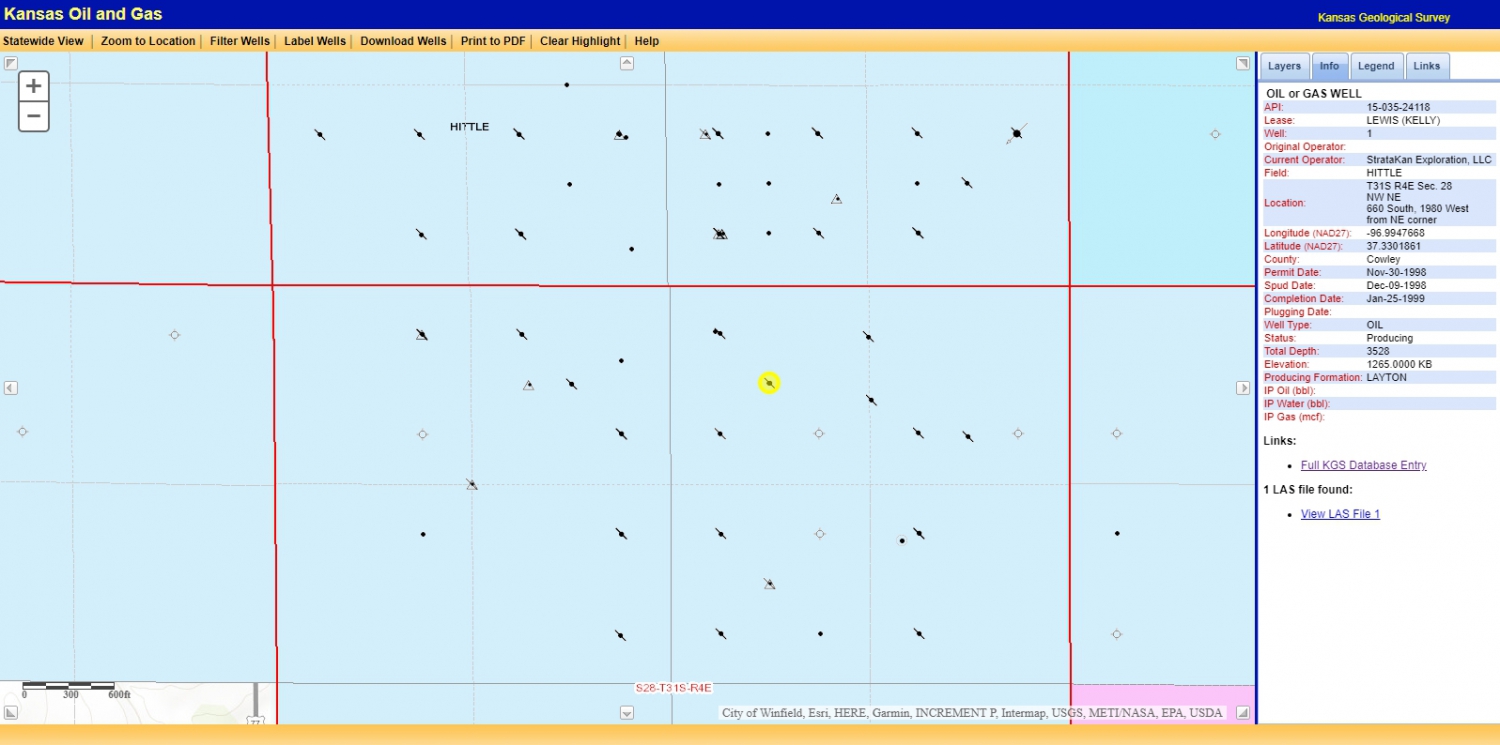Click Print to PDF
The height and width of the screenshot is (745, 1500).
click(493, 41)
